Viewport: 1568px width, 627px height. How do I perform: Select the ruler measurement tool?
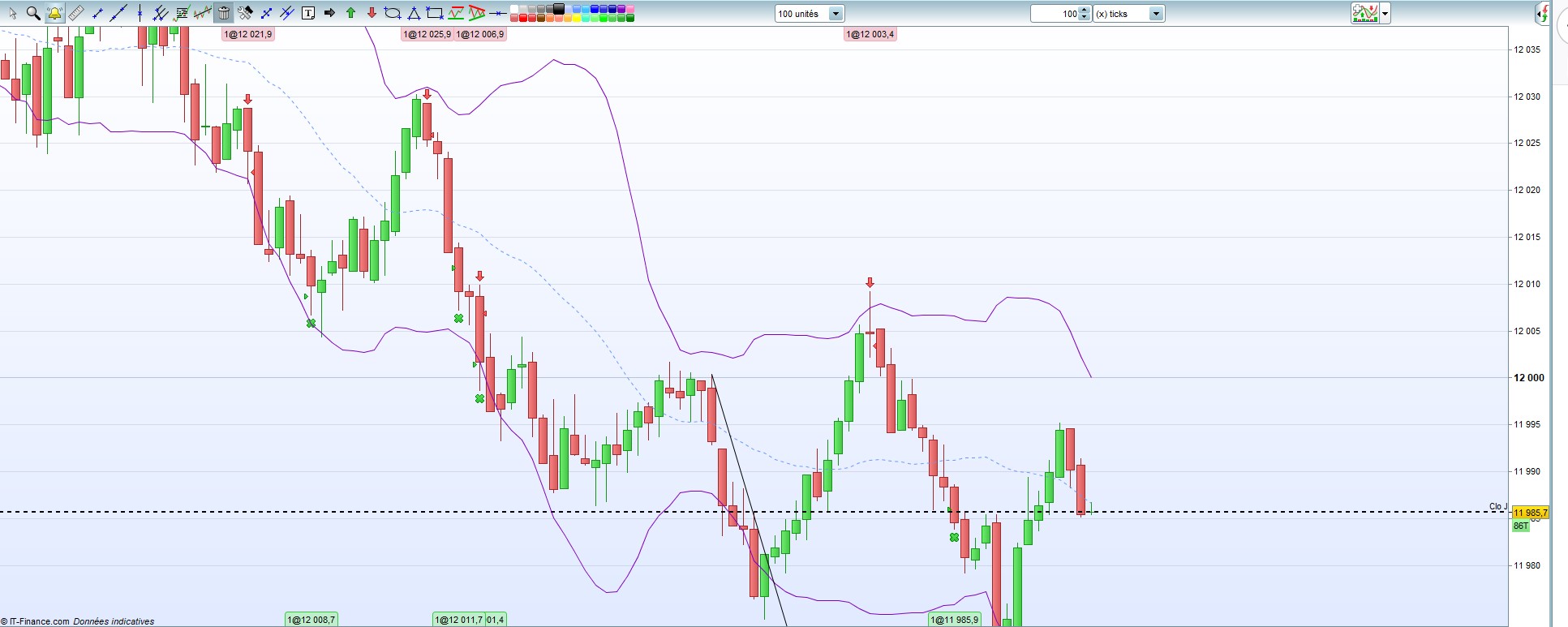[75, 13]
